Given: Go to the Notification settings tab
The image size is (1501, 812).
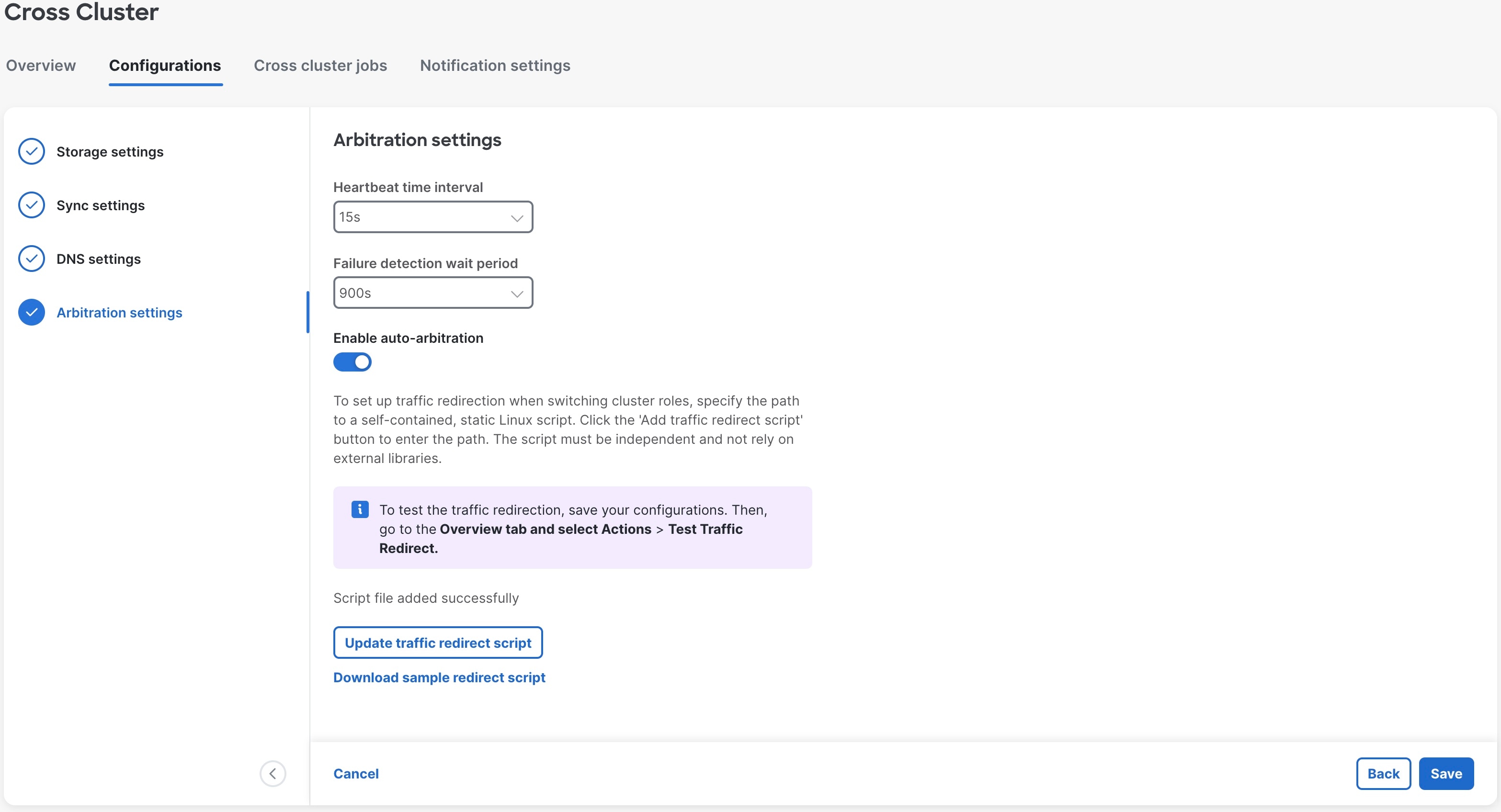Looking at the screenshot, I should [495, 65].
